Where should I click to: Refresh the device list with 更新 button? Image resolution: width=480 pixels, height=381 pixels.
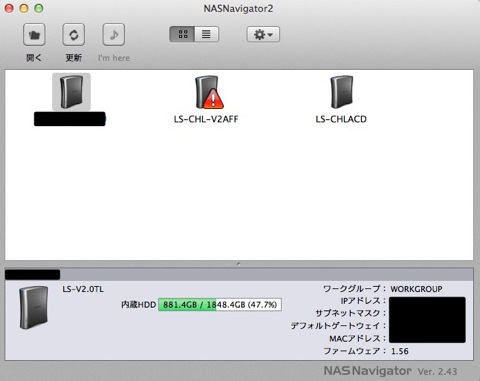[x=74, y=34]
